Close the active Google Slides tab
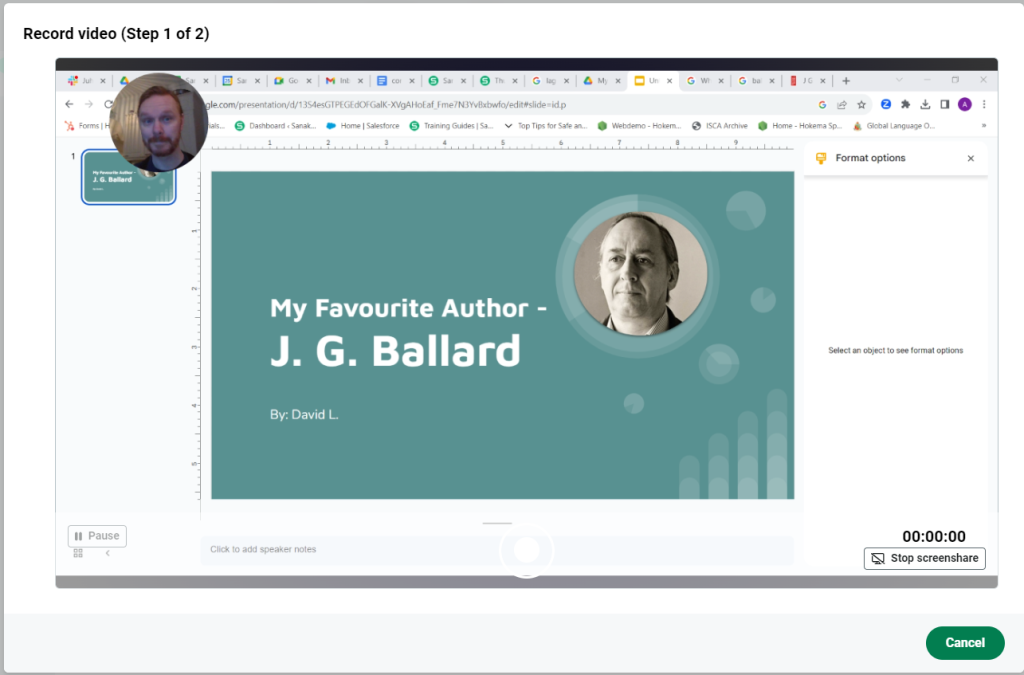 (x=669, y=81)
